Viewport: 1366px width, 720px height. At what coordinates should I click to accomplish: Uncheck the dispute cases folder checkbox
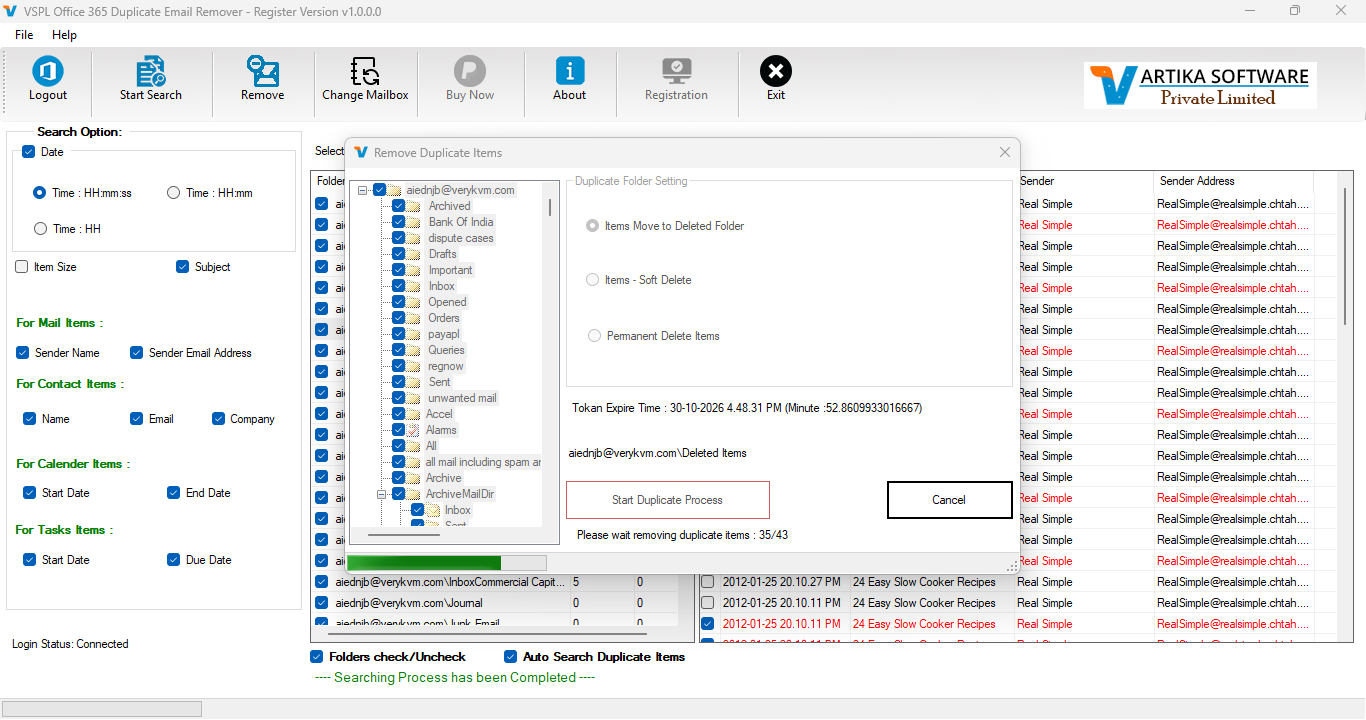[399, 238]
